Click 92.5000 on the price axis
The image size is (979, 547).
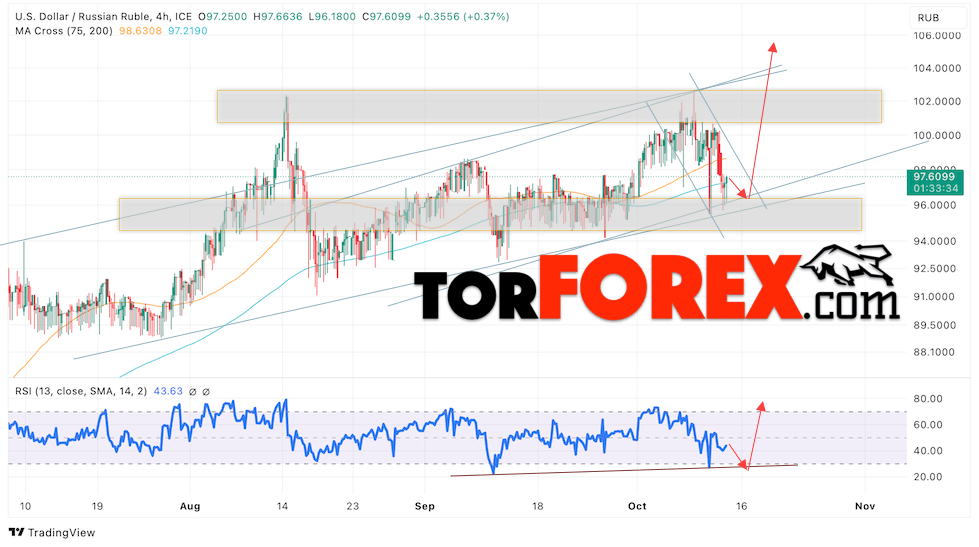pos(935,269)
